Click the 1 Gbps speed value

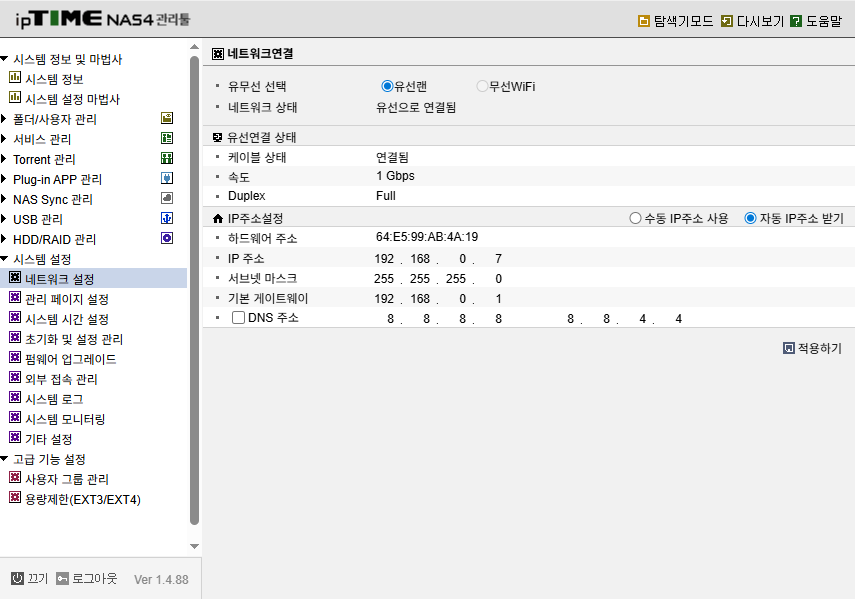[395, 176]
